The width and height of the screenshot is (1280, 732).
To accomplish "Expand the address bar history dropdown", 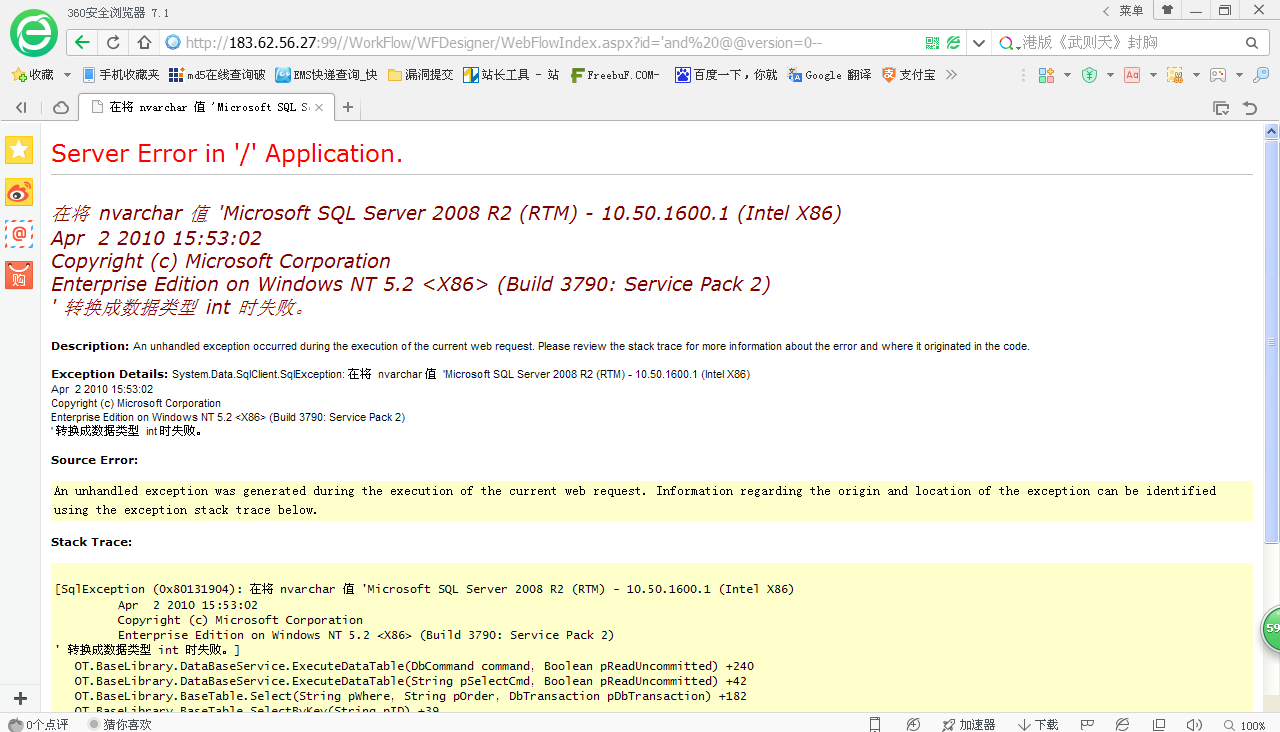I will [x=978, y=43].
